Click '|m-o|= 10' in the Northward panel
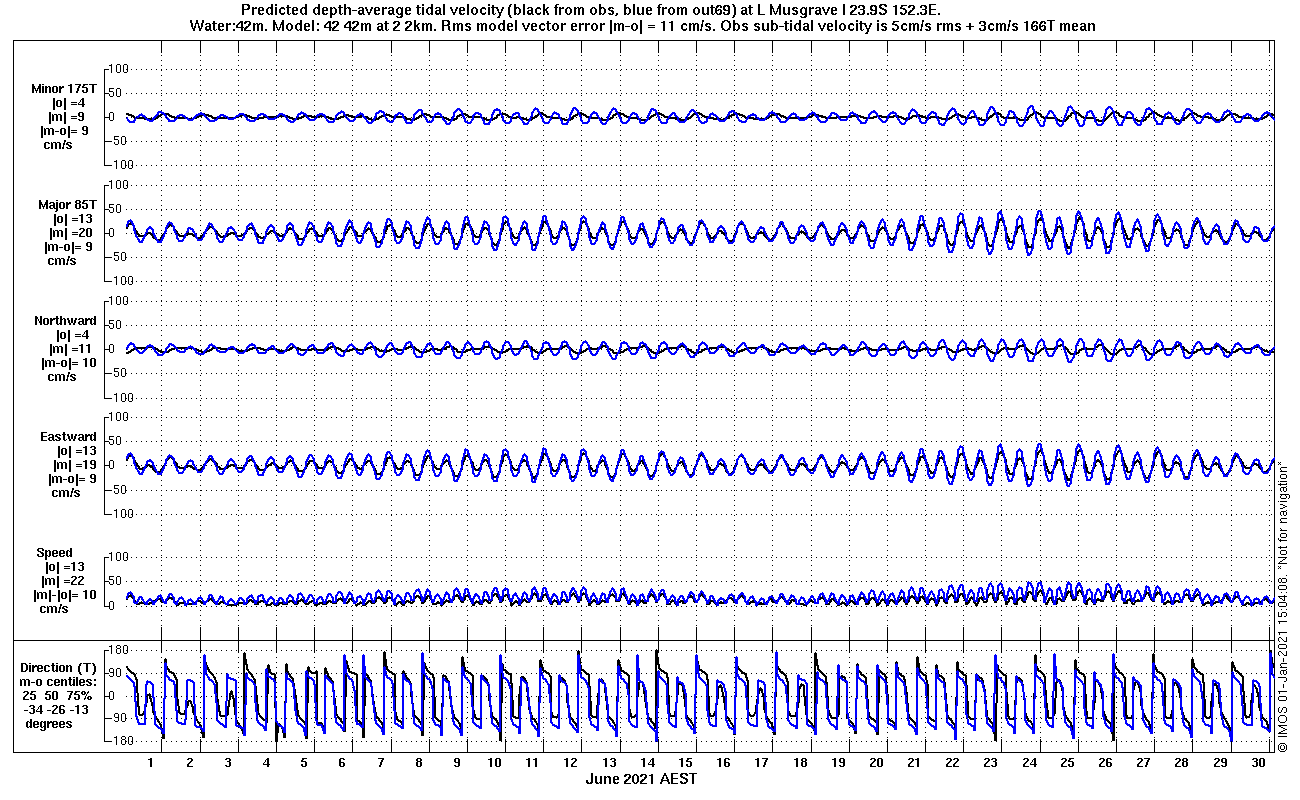The image size is (1300, 800). pyautogui.click(x=69, y=363)
